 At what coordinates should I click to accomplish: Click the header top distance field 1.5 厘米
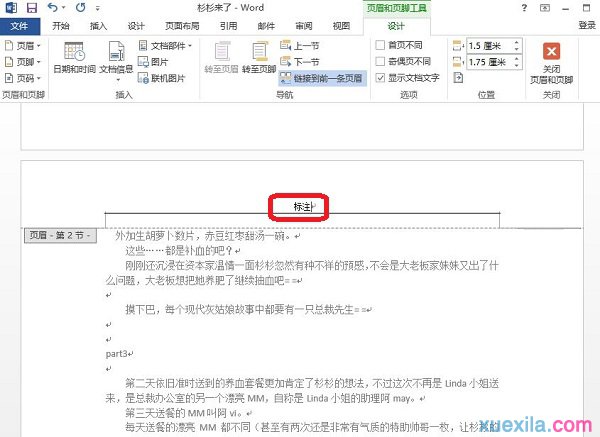tap(490, 46)
